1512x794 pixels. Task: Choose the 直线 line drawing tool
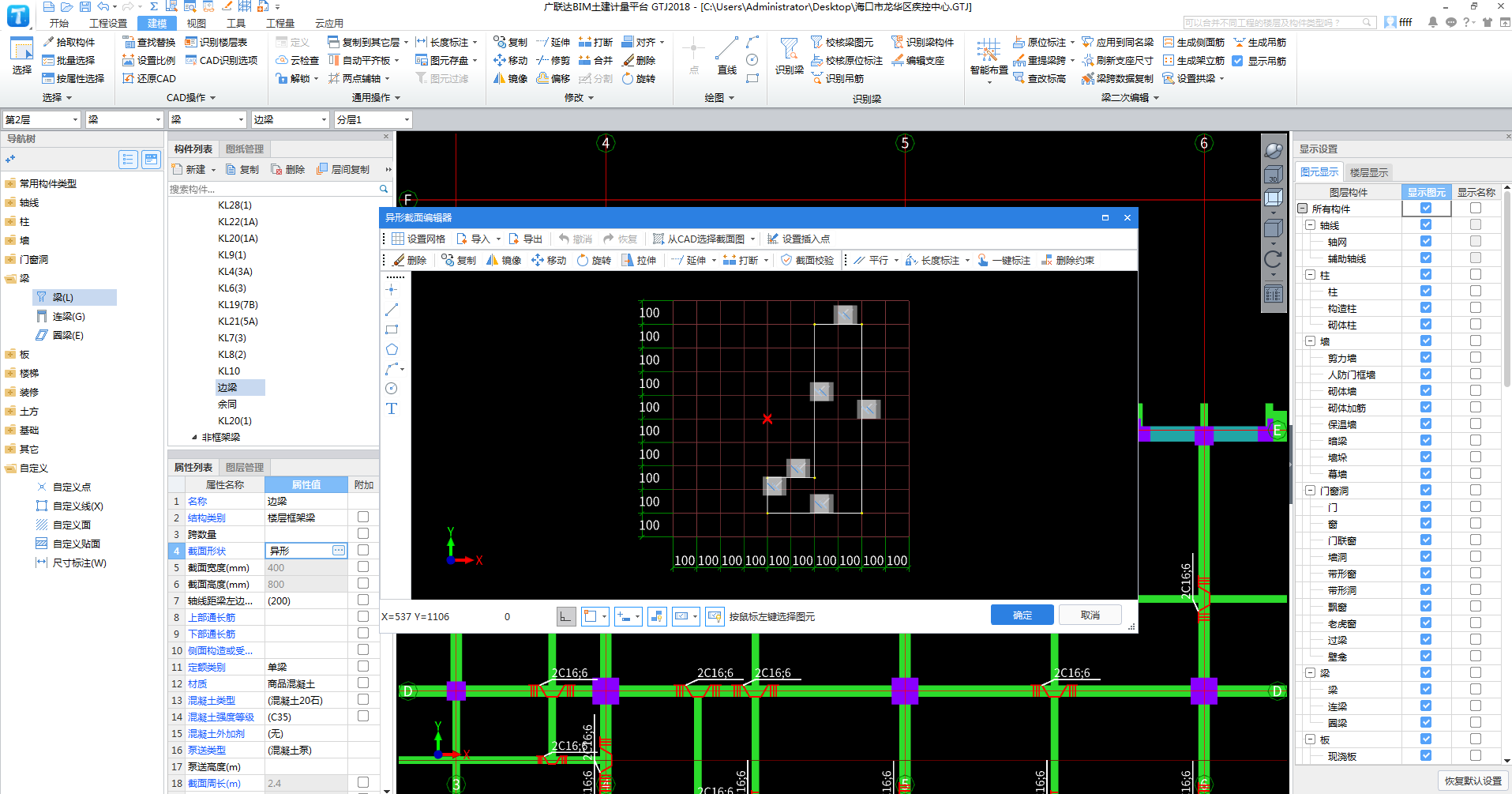tap(727, 55)
